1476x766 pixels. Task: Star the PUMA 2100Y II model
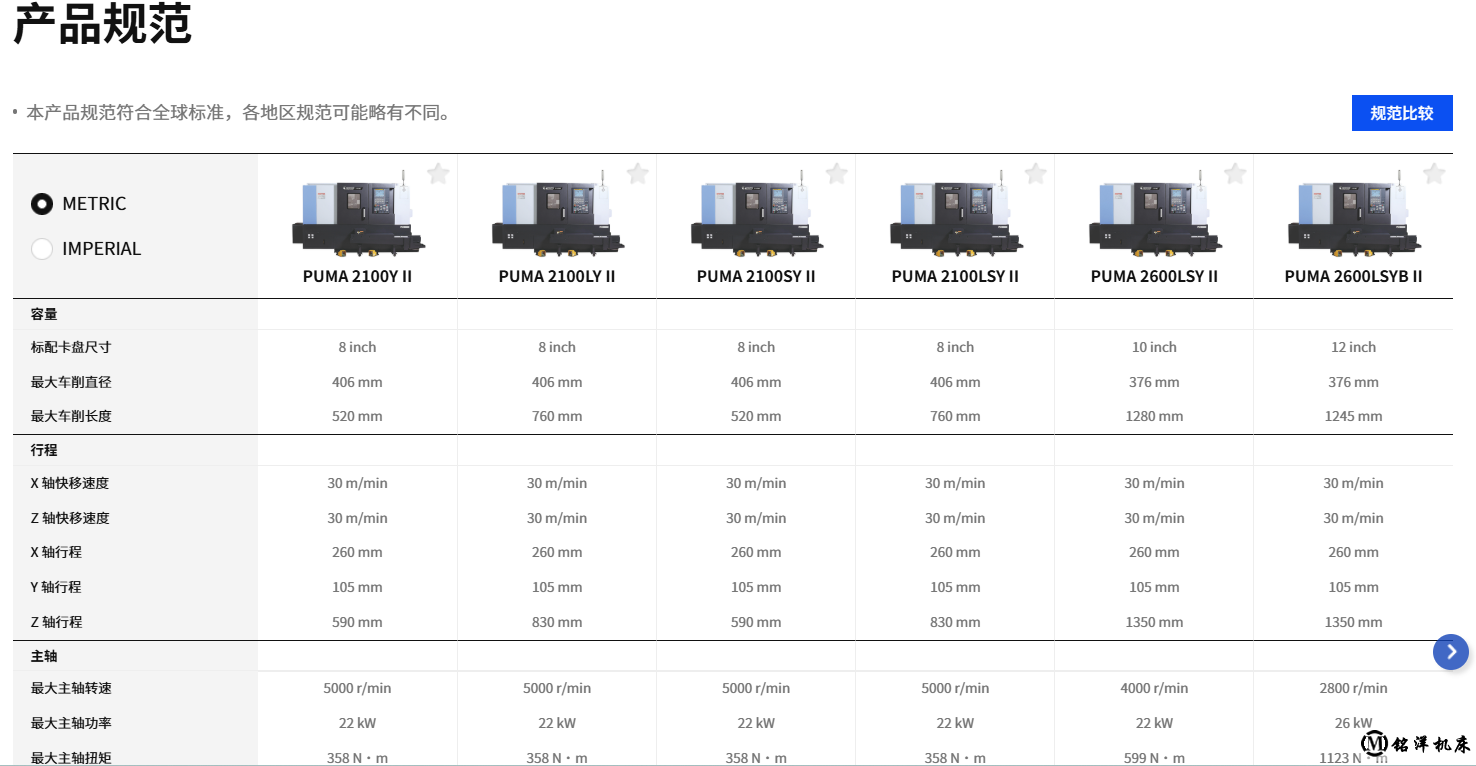[x=438, y=174]
